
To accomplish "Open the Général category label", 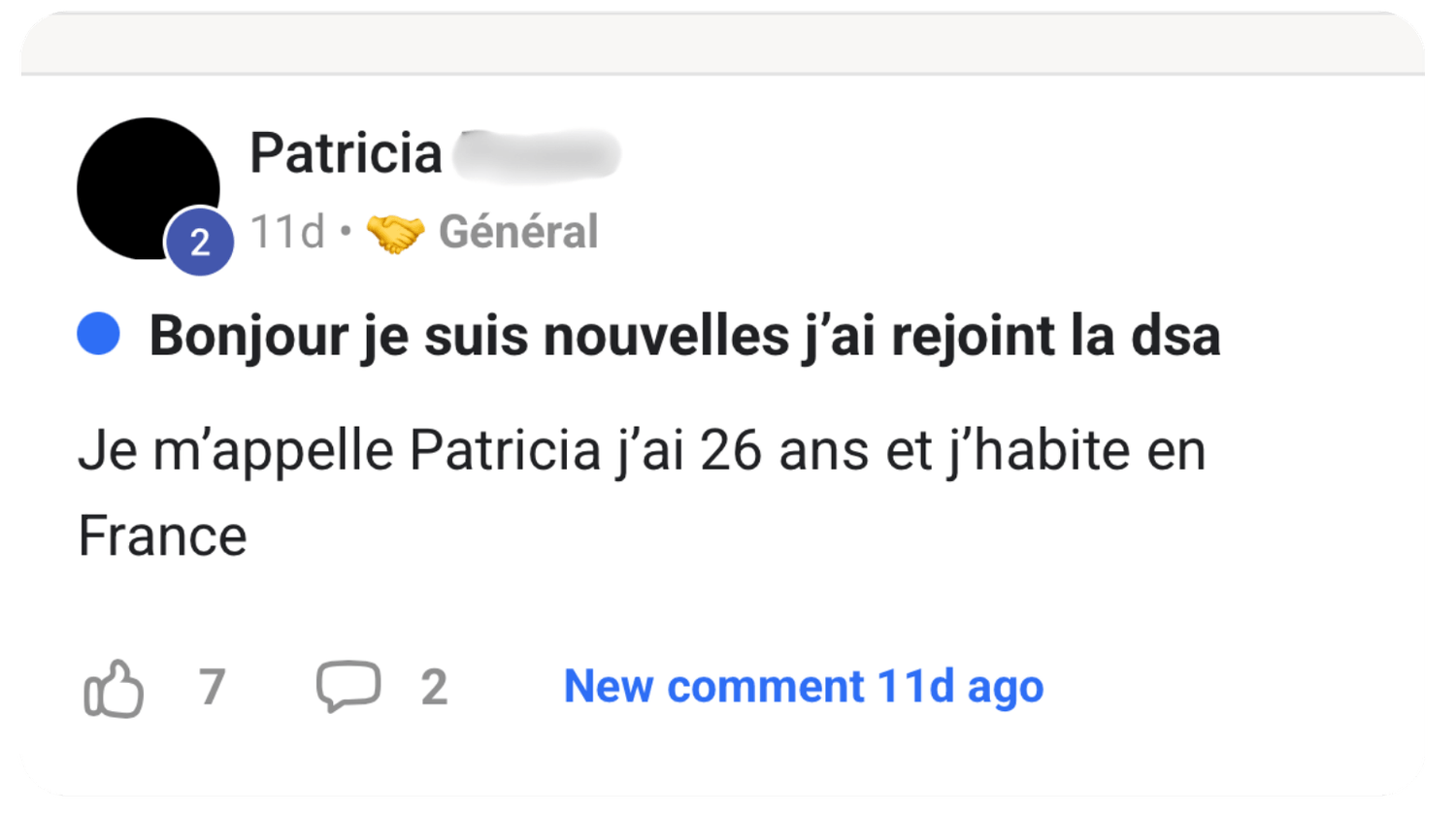I will 518,232.
